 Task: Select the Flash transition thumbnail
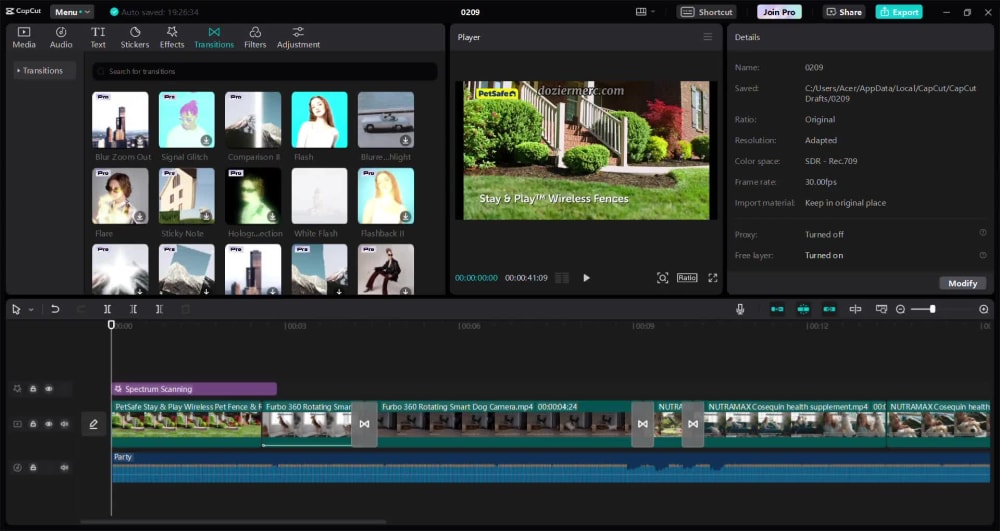(320, 120)
